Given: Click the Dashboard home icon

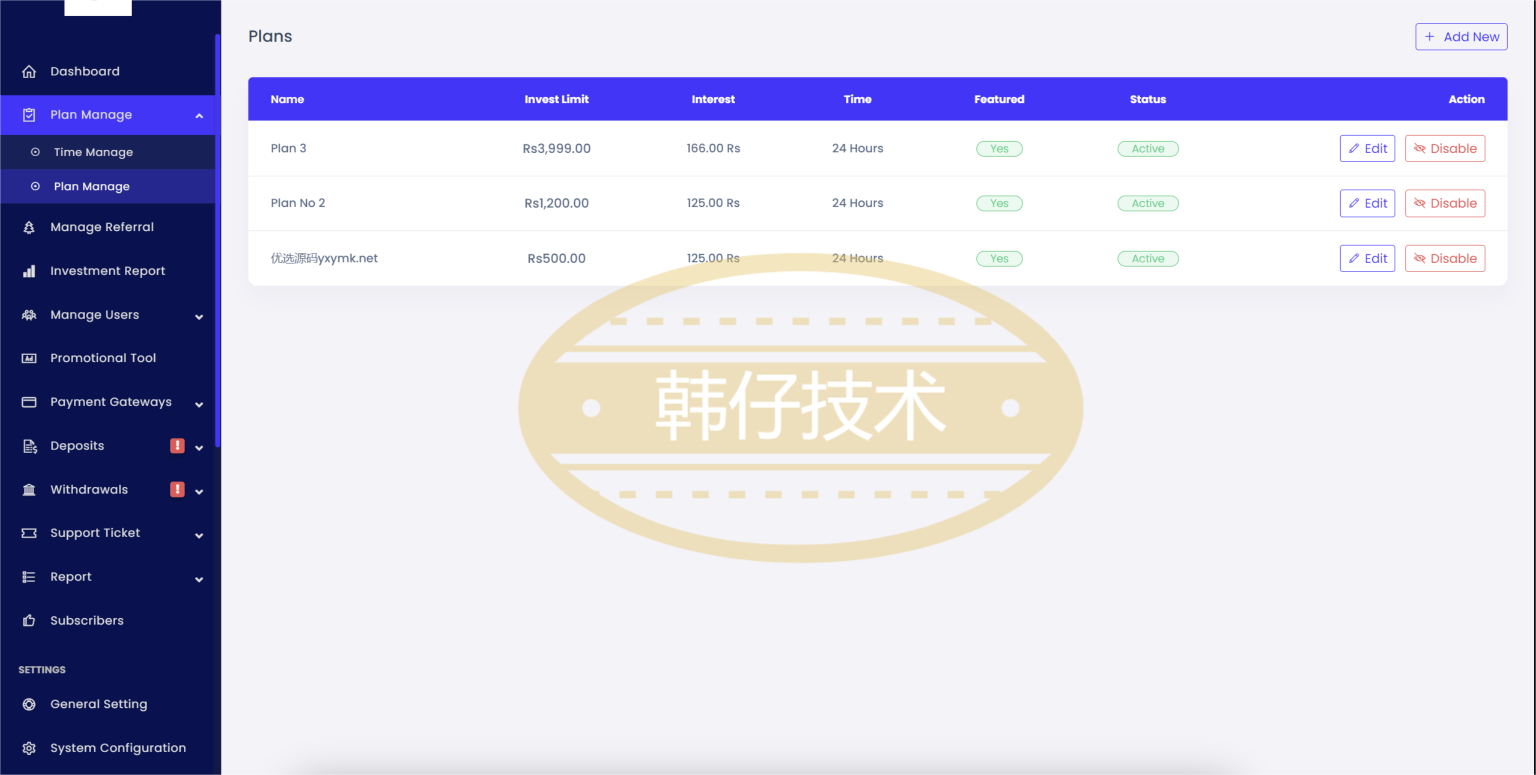Looking at the screenshot, I should [29, 72].
